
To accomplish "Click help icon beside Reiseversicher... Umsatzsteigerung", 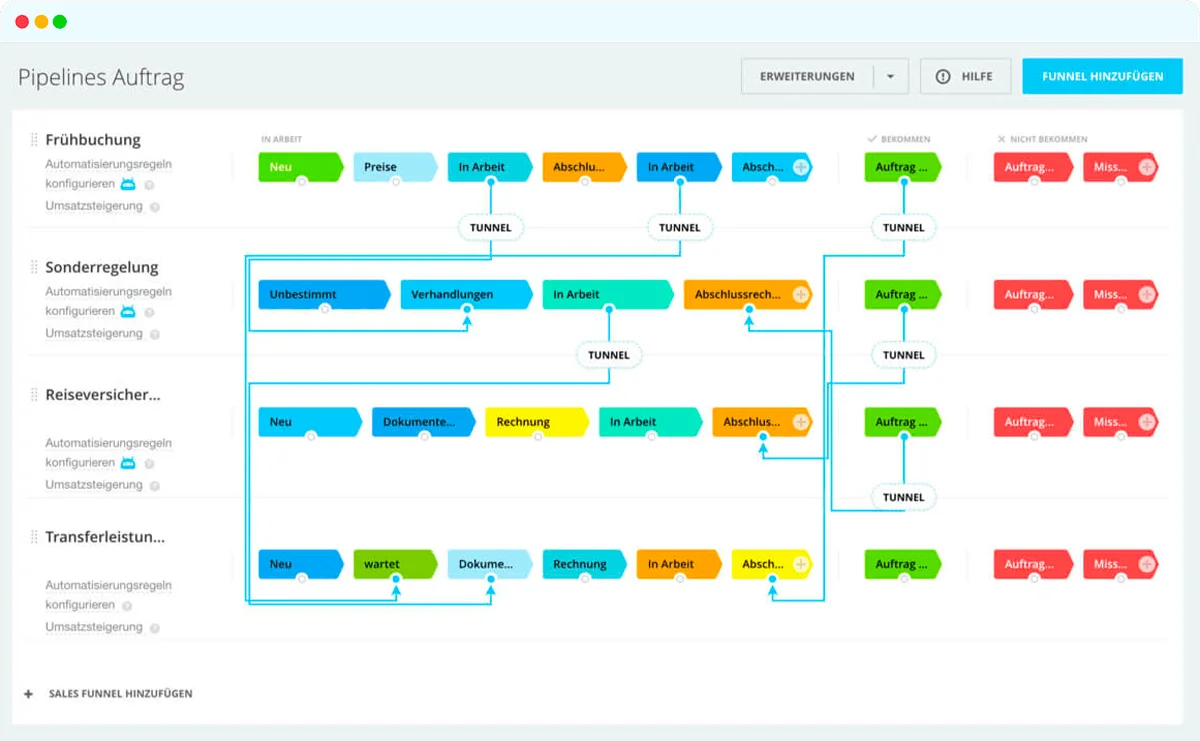I will click(154, 486).
